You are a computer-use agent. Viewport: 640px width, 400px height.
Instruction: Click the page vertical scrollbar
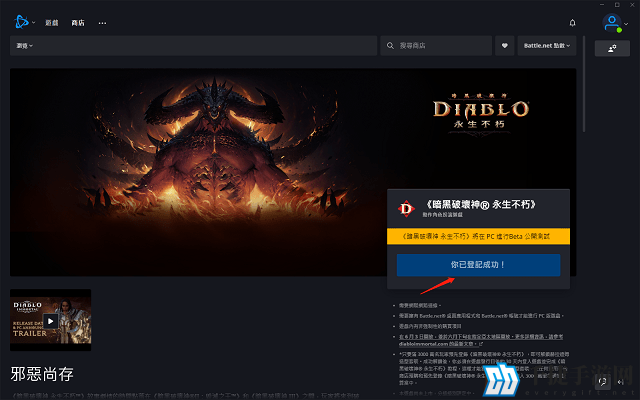[584, 84]
